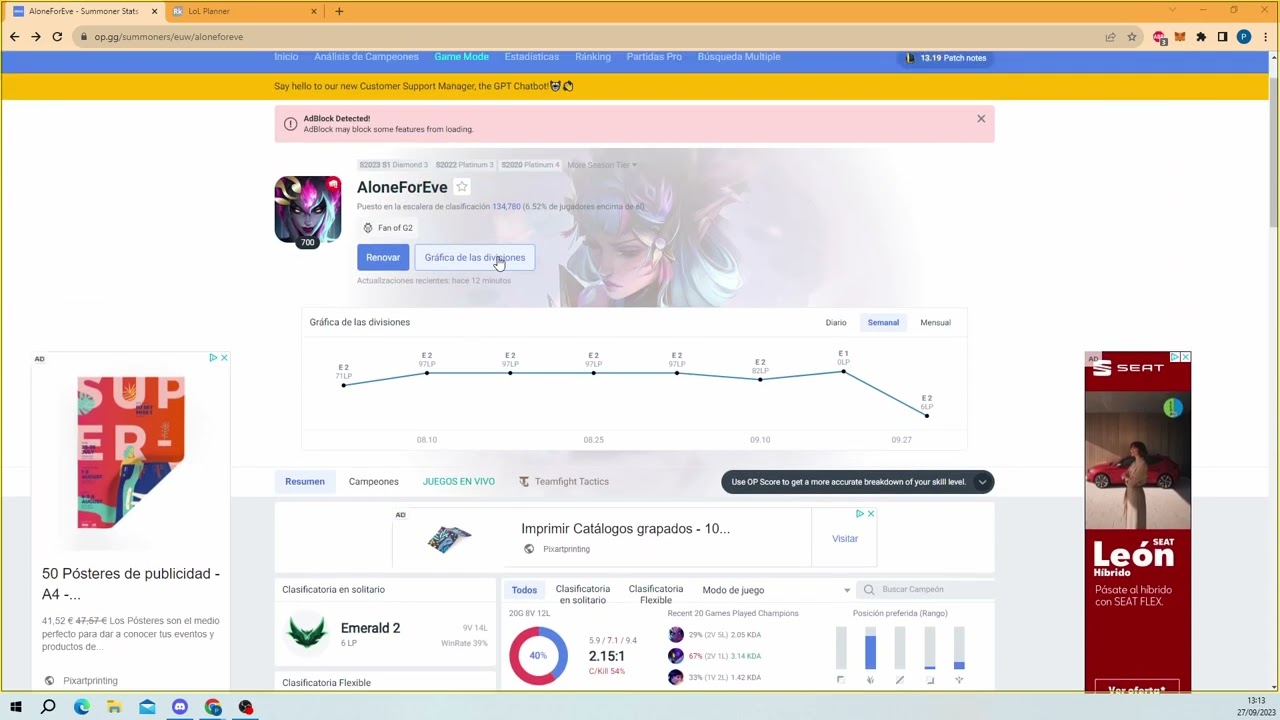Toggle the browser side panel
Image resolution: width=1280 pixels, height=720 pixels.
(1222, 37)
